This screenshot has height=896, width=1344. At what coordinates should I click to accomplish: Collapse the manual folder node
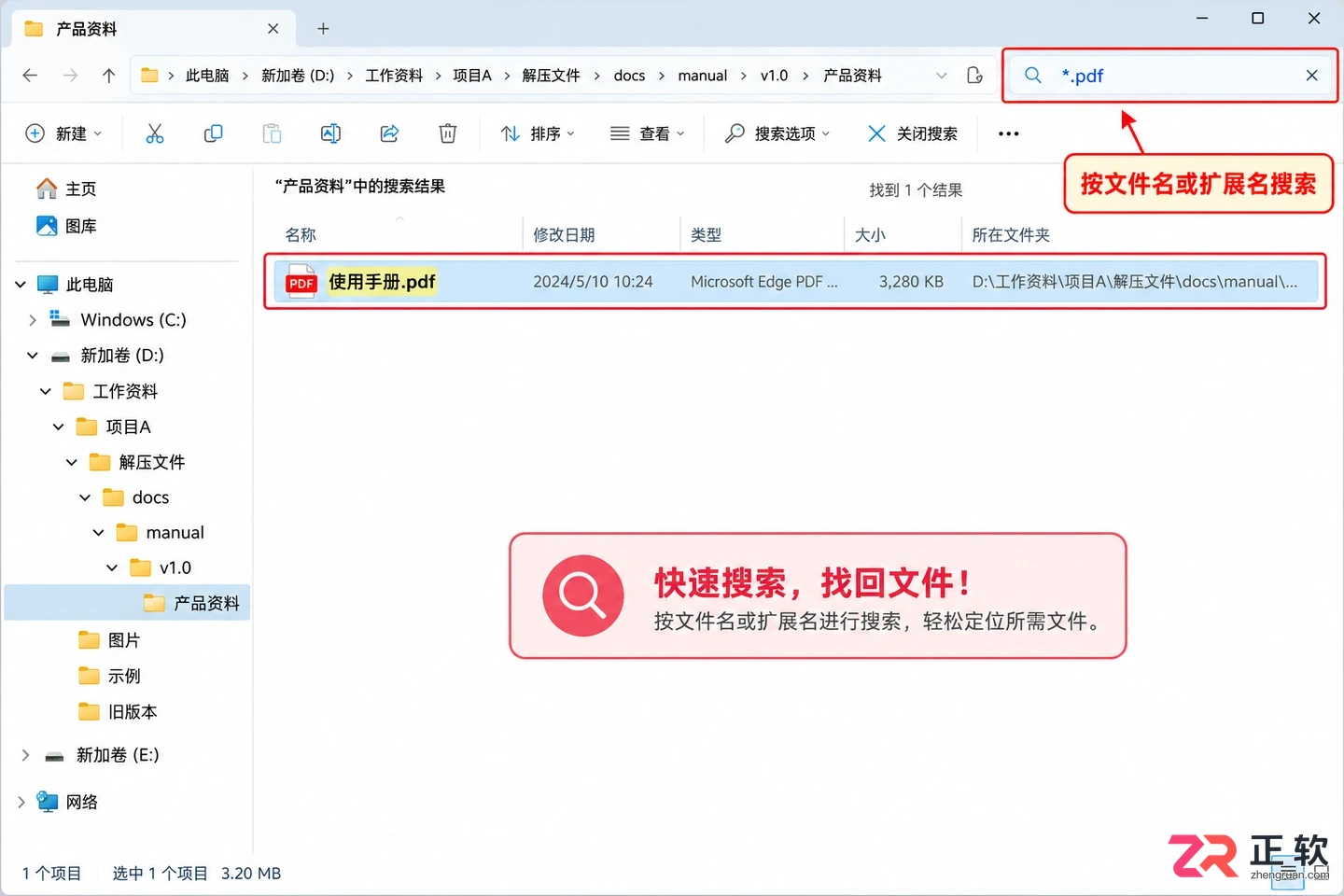click(x=98, y=532)
